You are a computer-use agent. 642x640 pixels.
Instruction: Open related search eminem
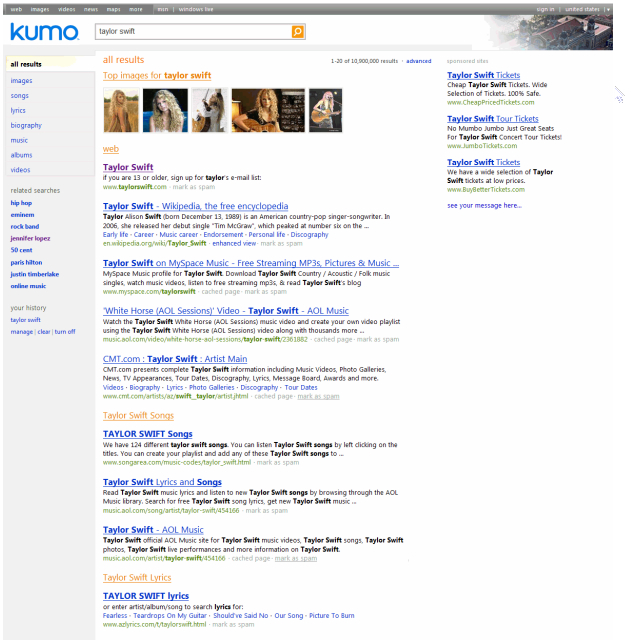(x=23, y=215)
